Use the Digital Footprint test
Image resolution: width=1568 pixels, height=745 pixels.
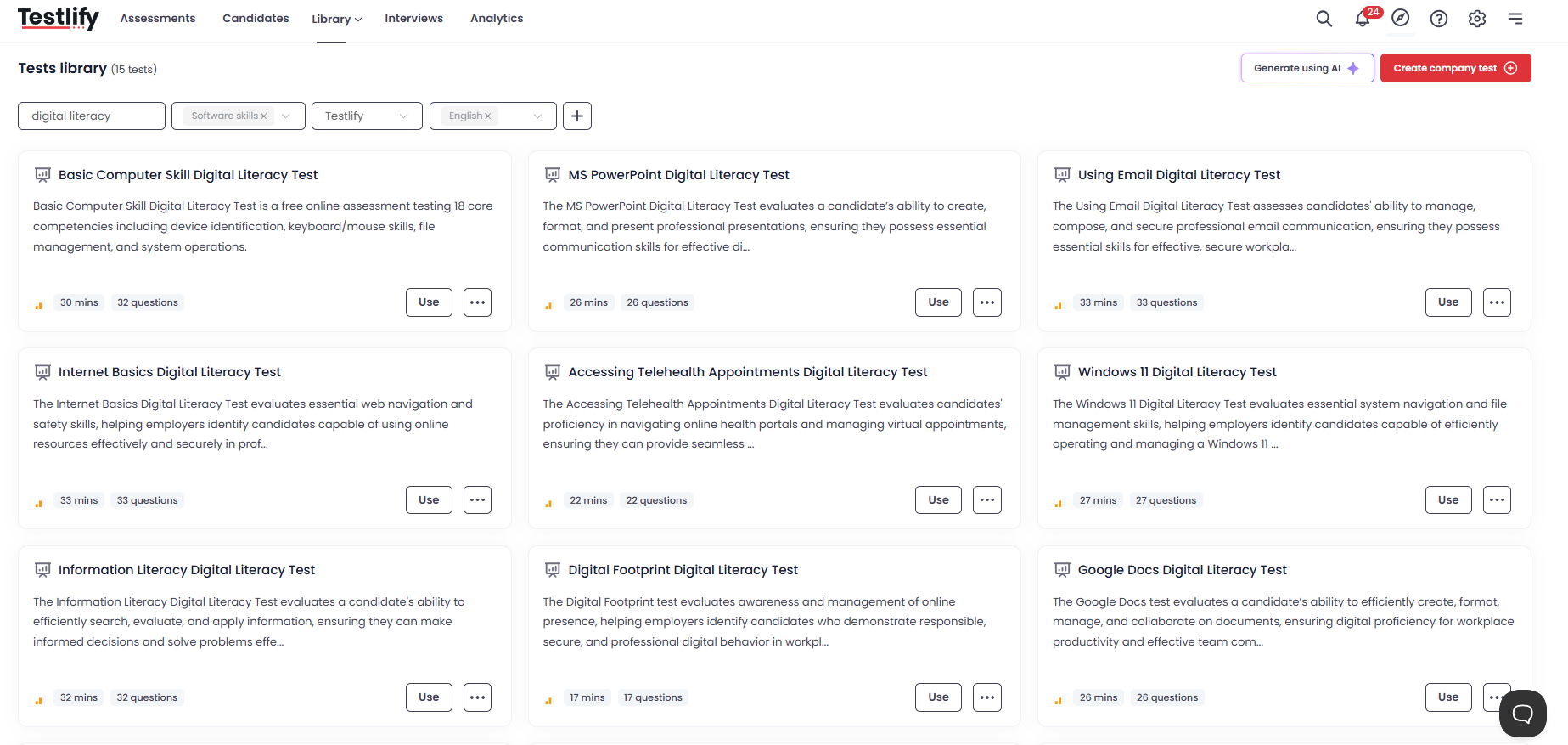938,697
